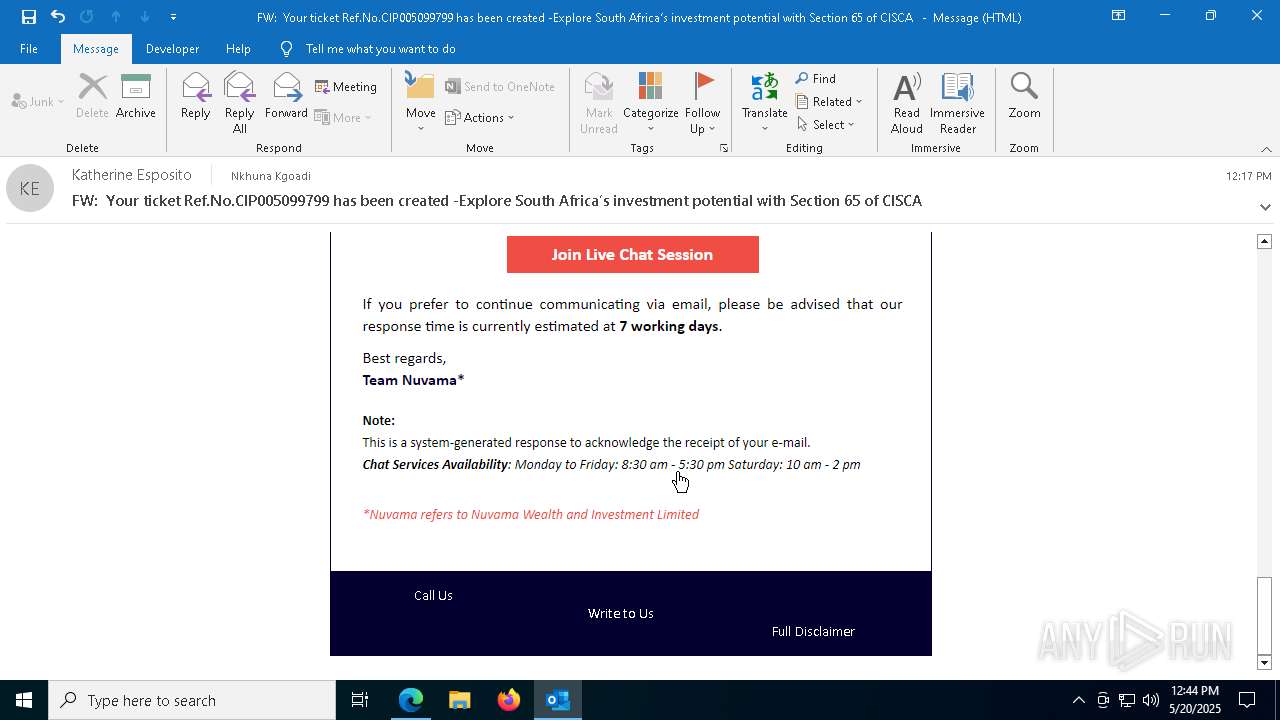Viewport: 1280px width, 720px height.
Task: Reply to the sender
Action: coord(195,97)
